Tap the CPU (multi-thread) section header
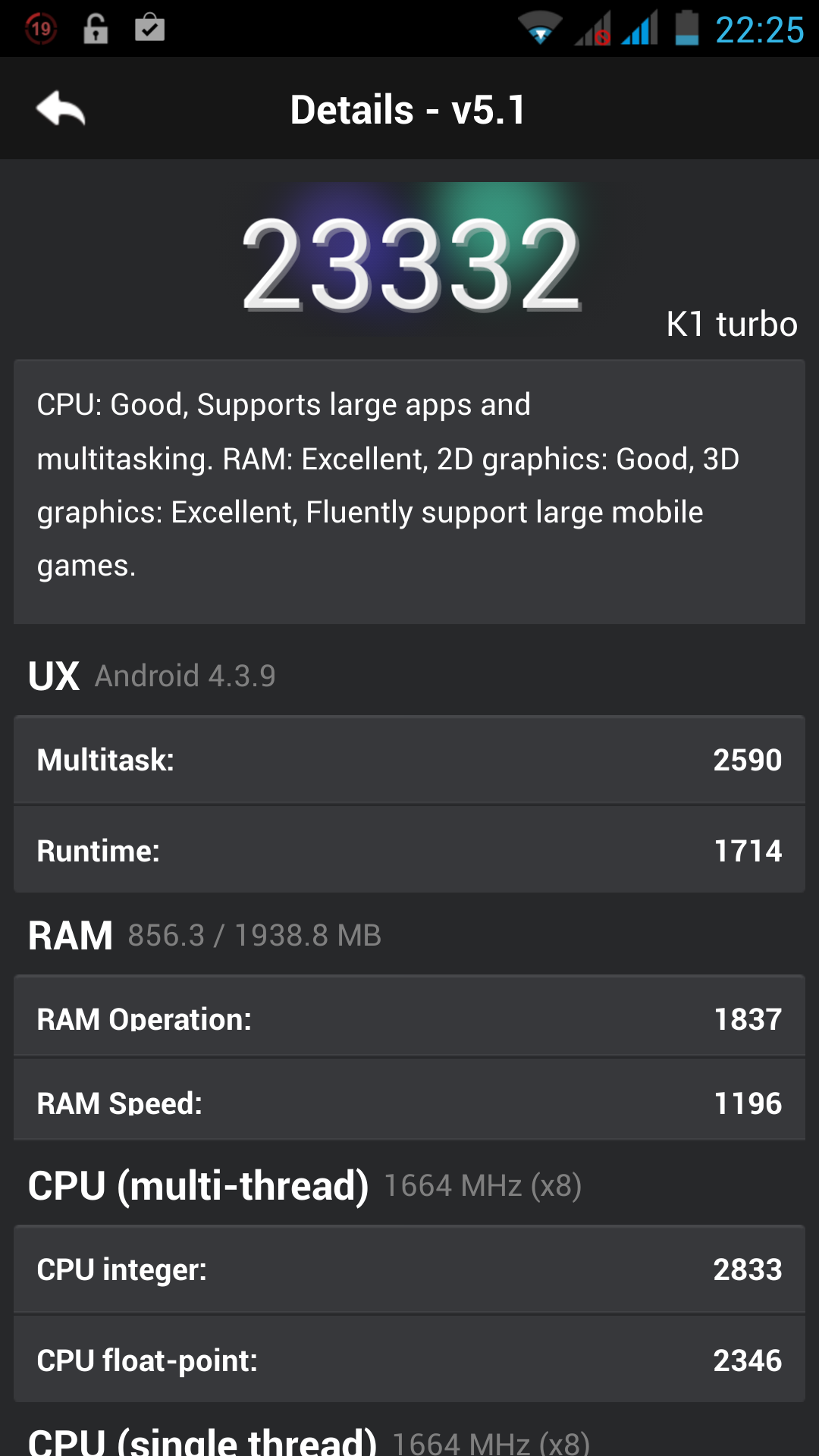The width and height of the screenshot is (819, 1456). point(199,1185)
